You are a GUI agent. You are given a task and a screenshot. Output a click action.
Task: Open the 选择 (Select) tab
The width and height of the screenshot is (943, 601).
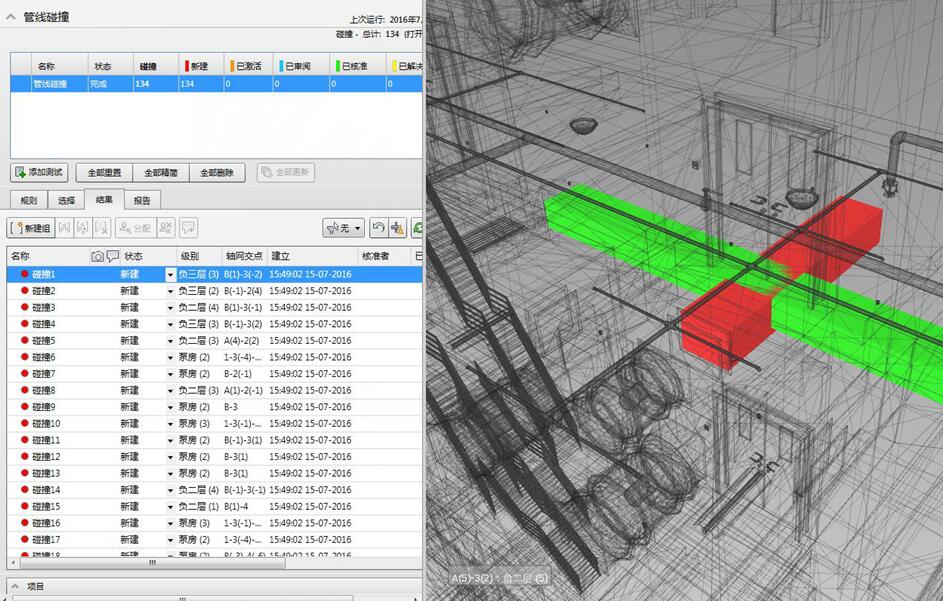[66, 200]
